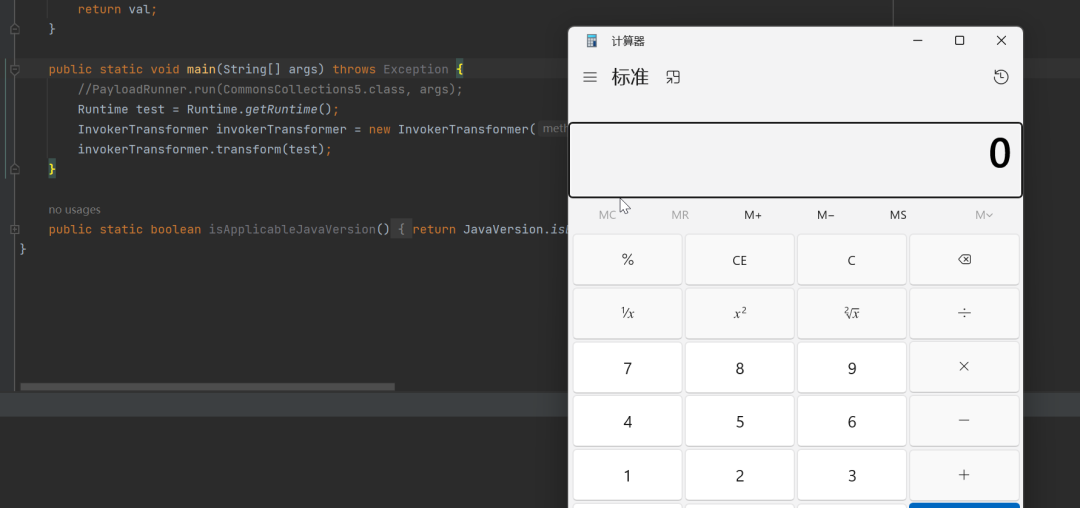Click the square root key

coord(852,313)
